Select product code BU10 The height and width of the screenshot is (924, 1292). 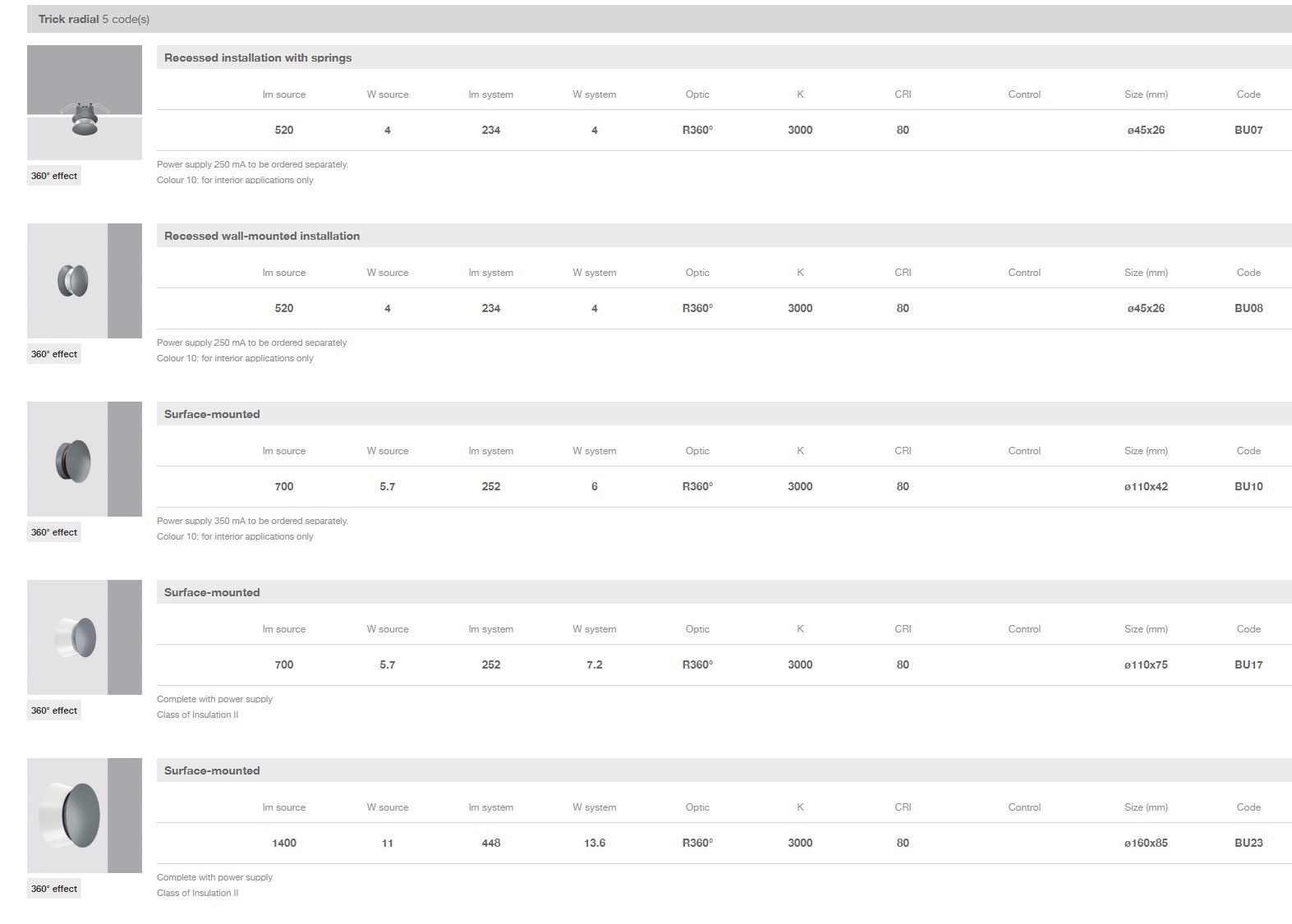(x=1248, y=486)
